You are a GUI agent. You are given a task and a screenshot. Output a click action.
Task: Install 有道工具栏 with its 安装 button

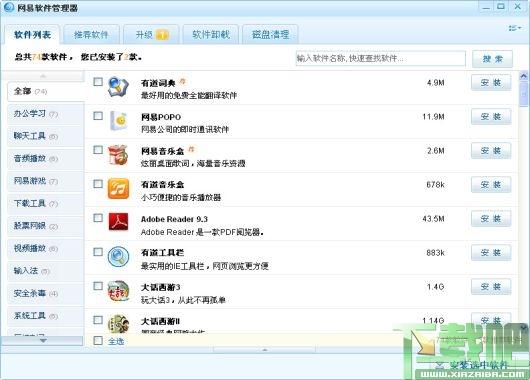coord(491,253)
